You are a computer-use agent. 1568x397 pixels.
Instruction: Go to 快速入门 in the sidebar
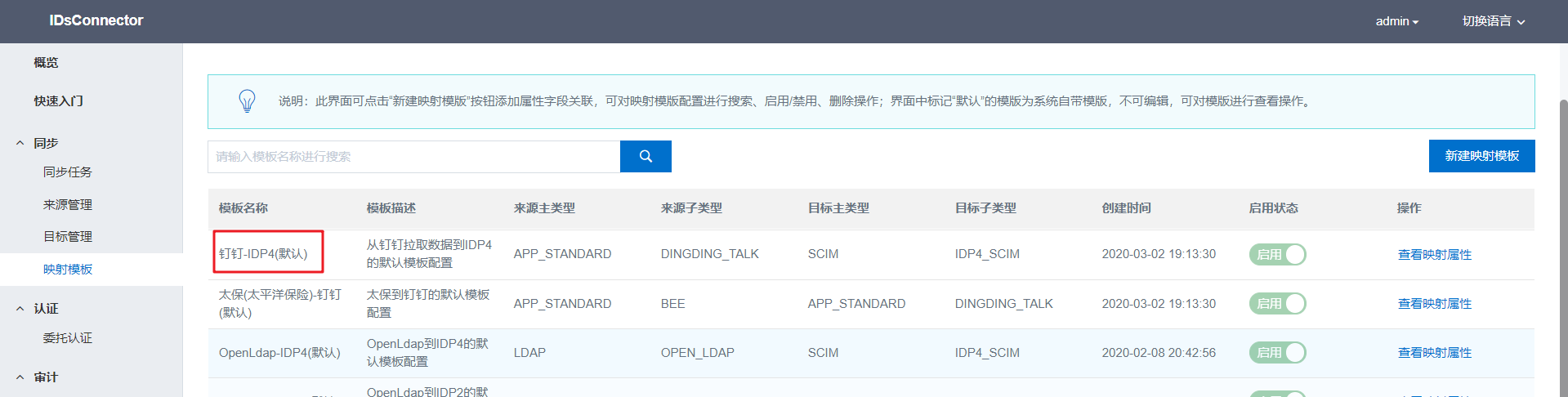tap(58, 101)
